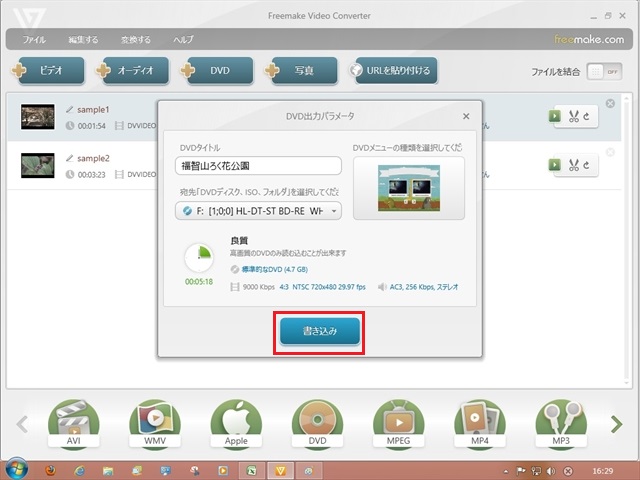
Task: Click the 書き込み burn button
Action: point(320,332)
